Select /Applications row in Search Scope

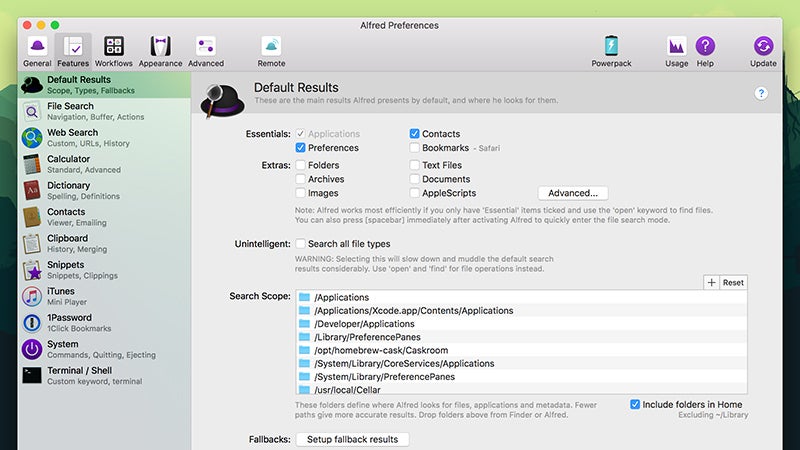pyautogui.click(x=521, y=297)
